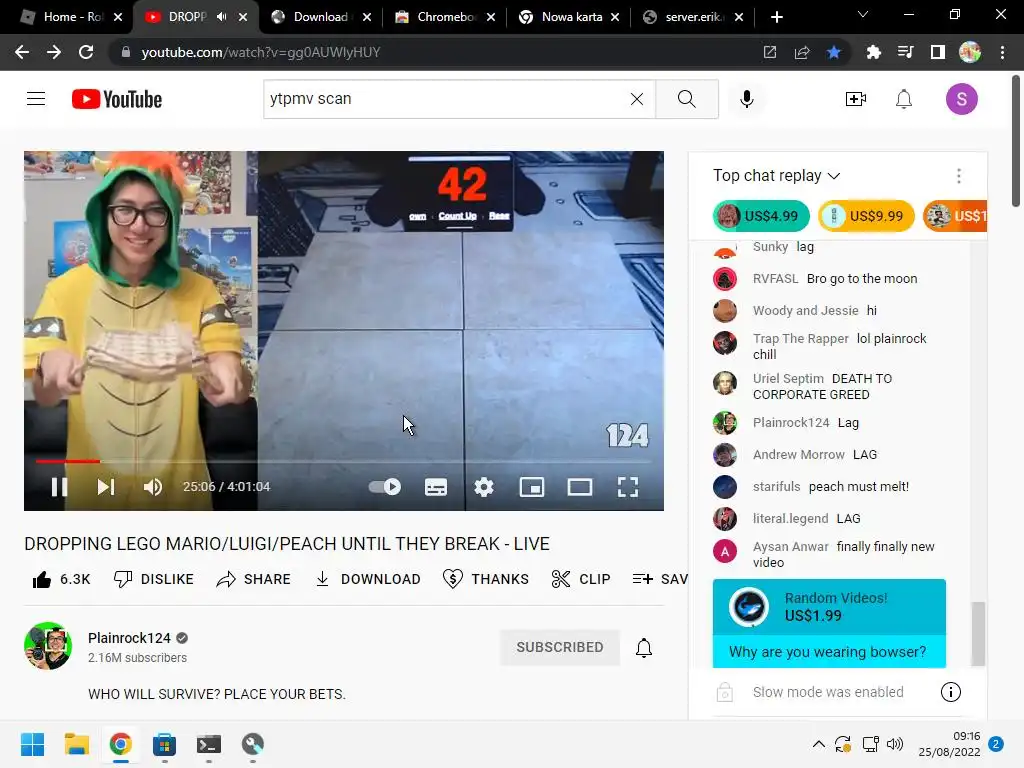Screen dimensions: 1024x768
Task: Show slow mode info icon
Action: pyautogui.click(x=950, y=692)
